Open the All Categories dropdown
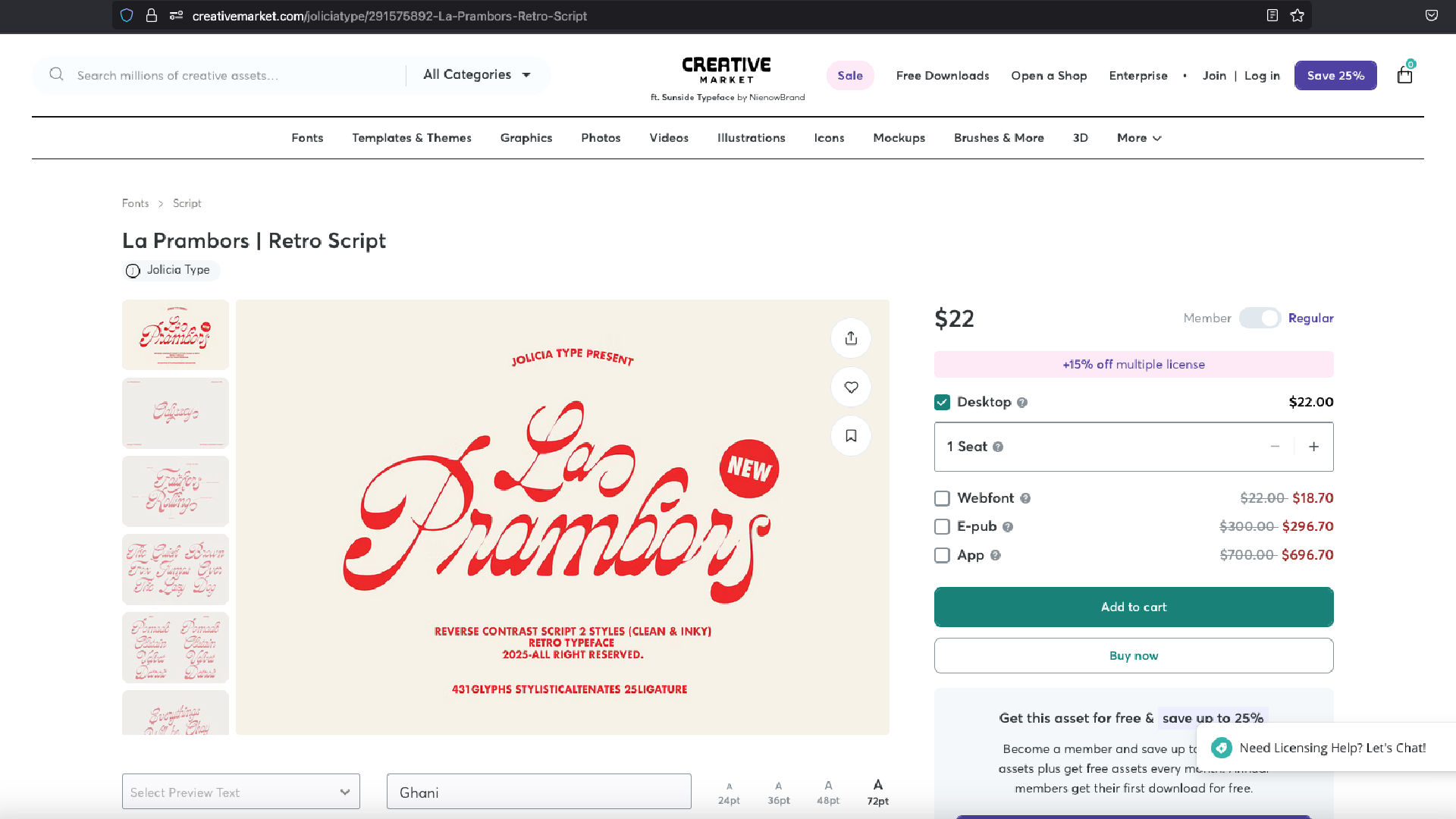The height and width of the screenshot is (819, 1456). click(x=477, y=74)
